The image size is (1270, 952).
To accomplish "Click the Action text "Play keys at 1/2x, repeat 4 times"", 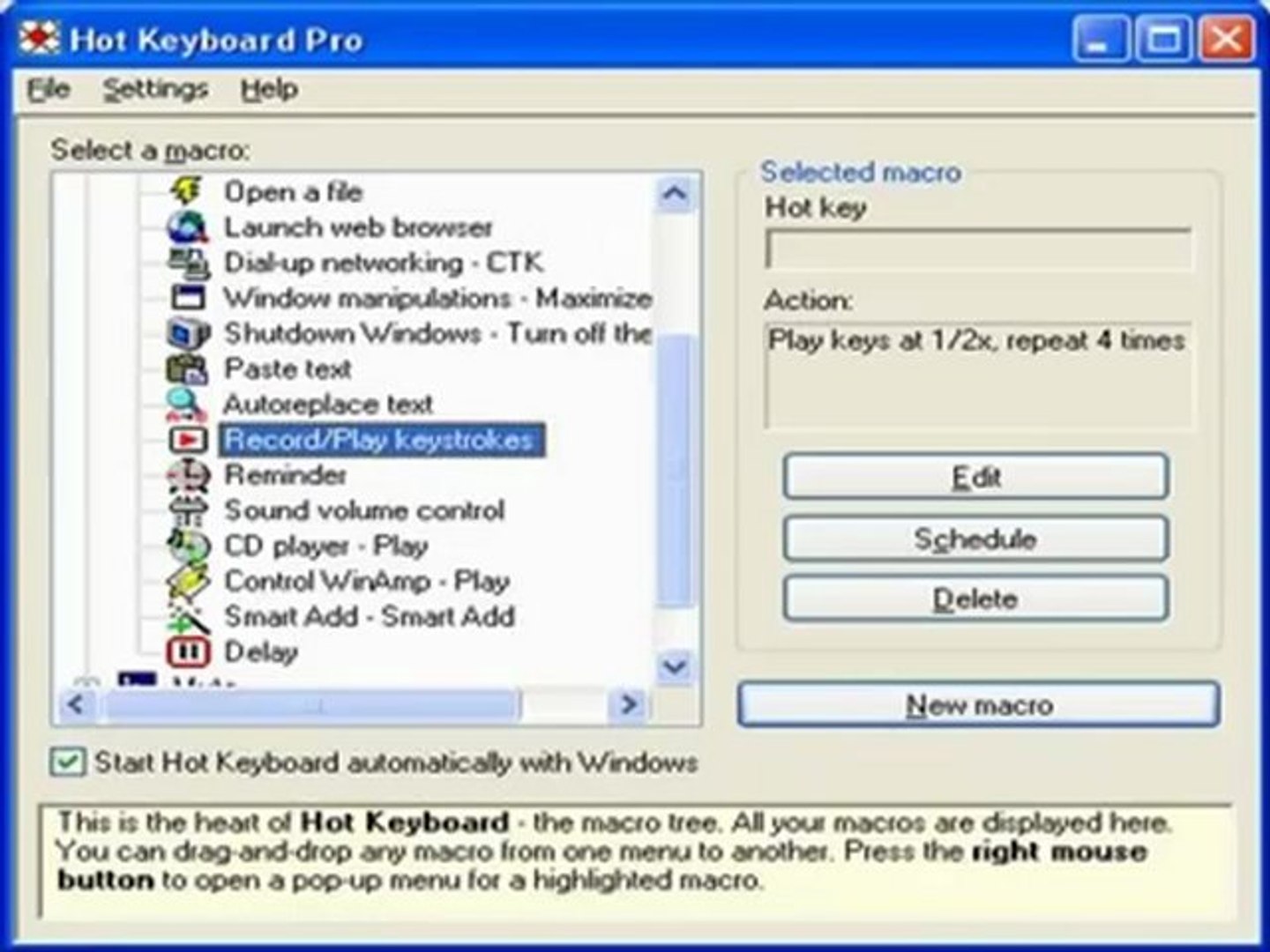I will (x=976, y=340).
